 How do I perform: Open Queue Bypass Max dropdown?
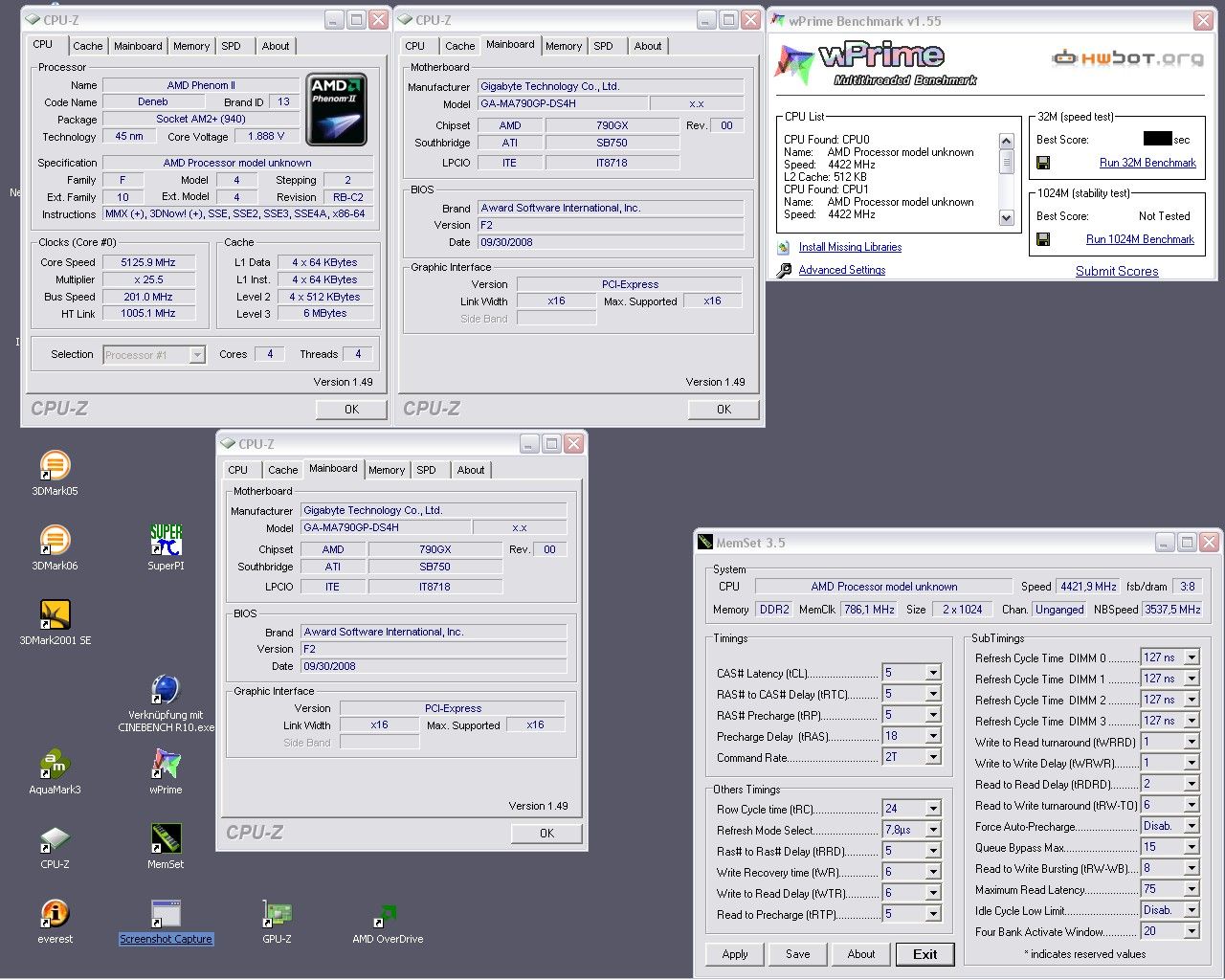(1192, 847)
